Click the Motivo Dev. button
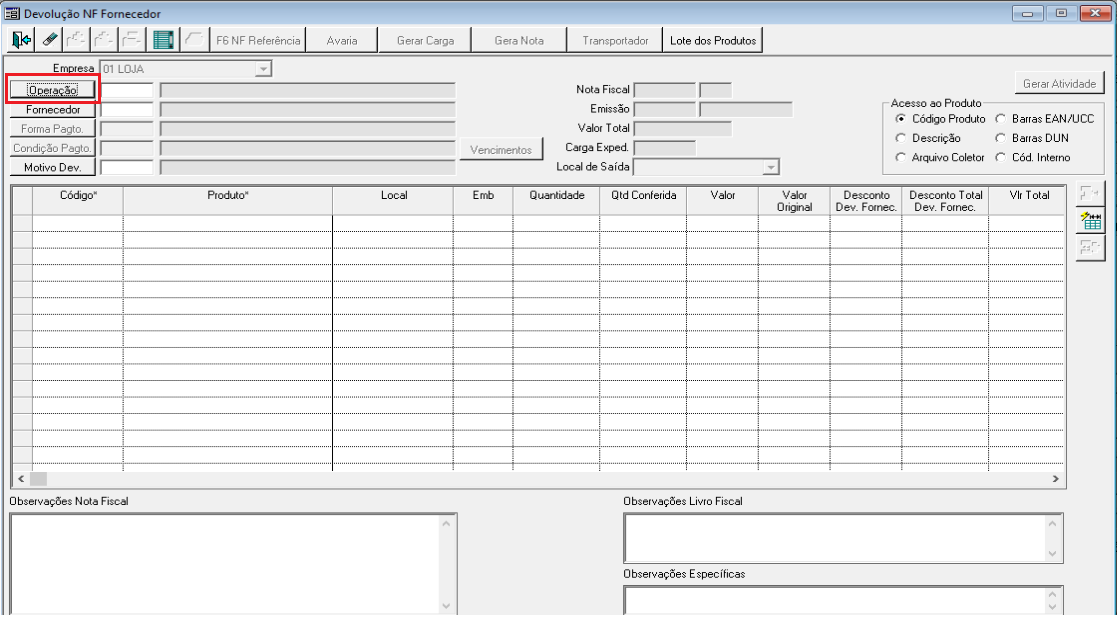This screenshot has width=1117, height=621. point(53,167)
